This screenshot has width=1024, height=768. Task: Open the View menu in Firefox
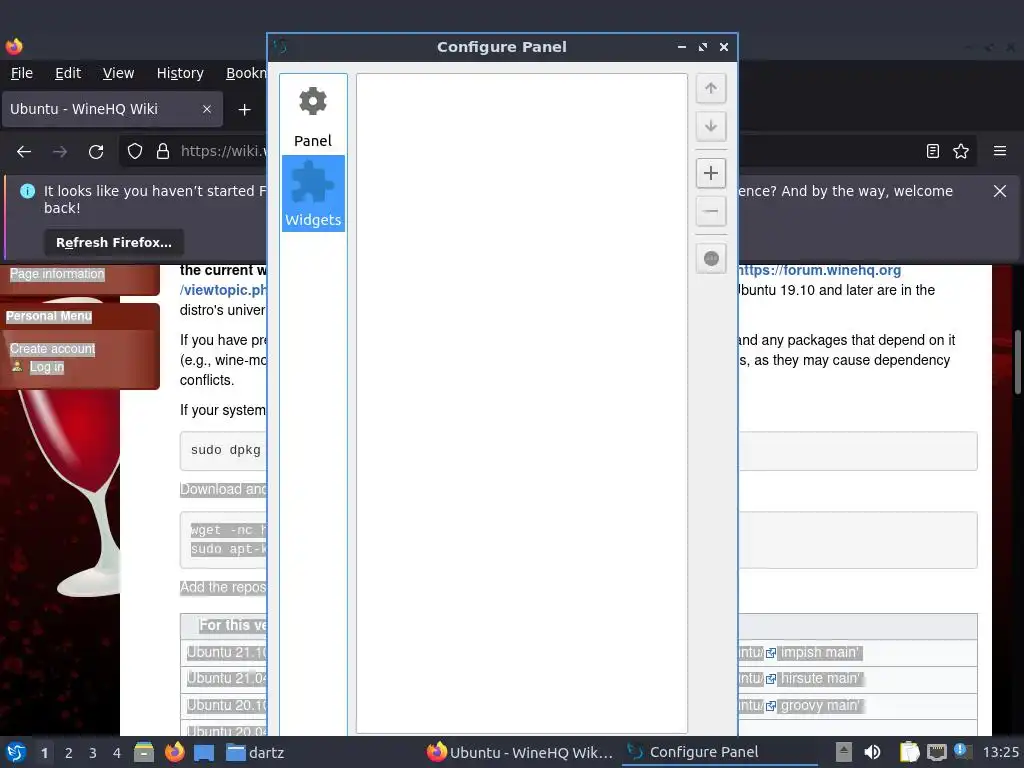[118, 73]
